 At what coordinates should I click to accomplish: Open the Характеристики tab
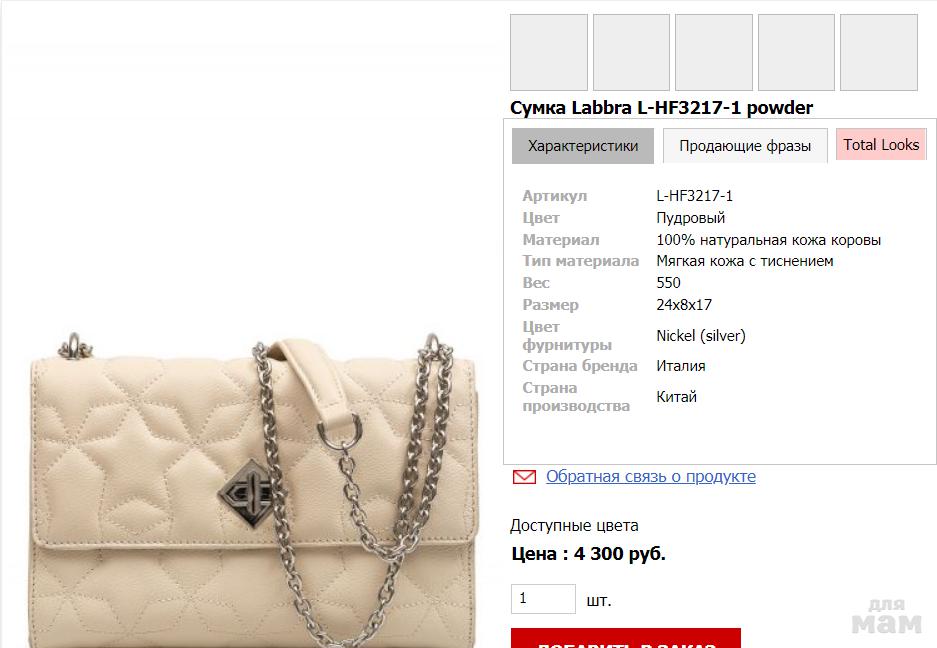(x=583, y=146)
